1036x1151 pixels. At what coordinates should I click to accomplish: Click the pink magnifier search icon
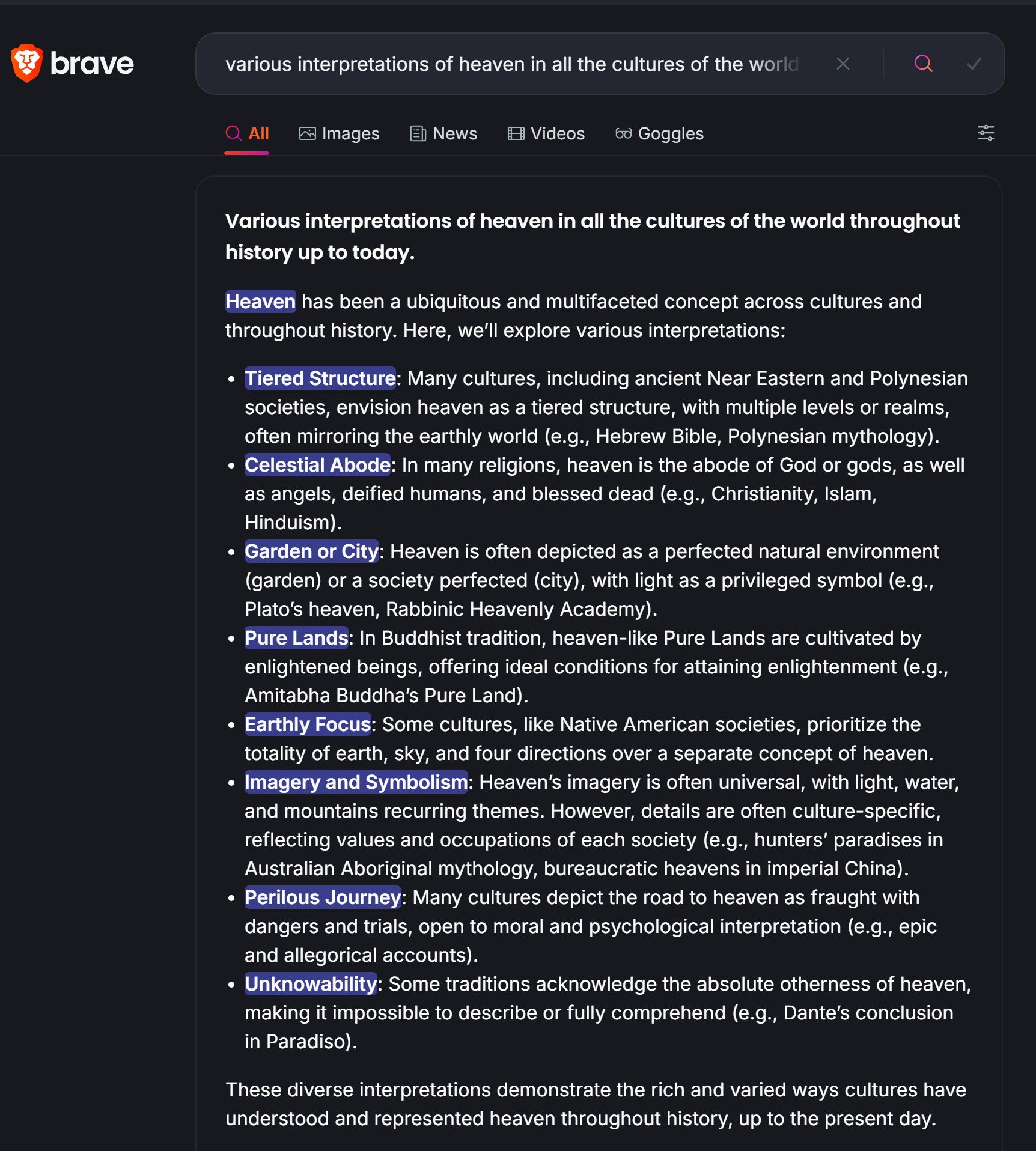(924, 64)
